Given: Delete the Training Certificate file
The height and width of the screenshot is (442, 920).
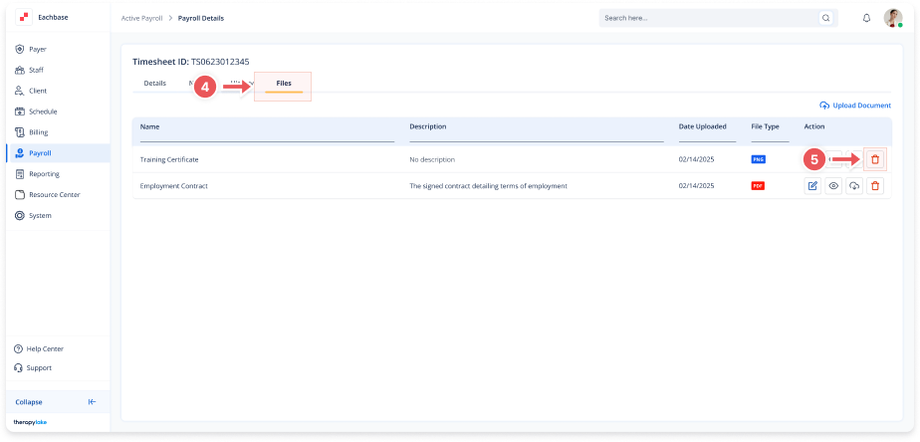Looking at the screenshot, I should click(875, 160).
